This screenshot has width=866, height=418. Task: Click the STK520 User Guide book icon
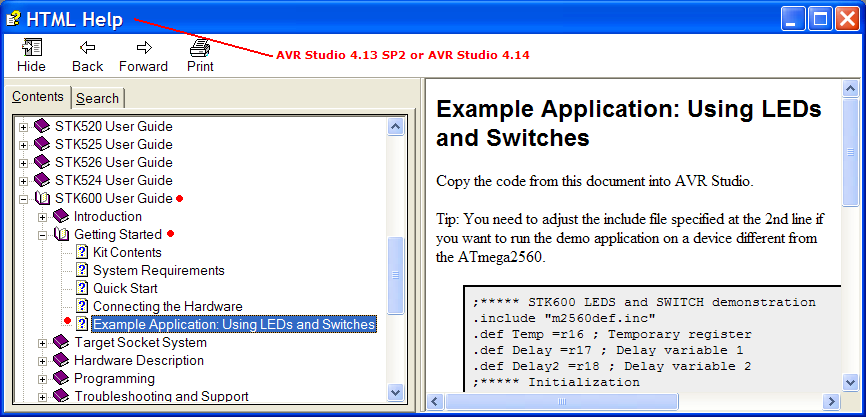coord(41,126)
